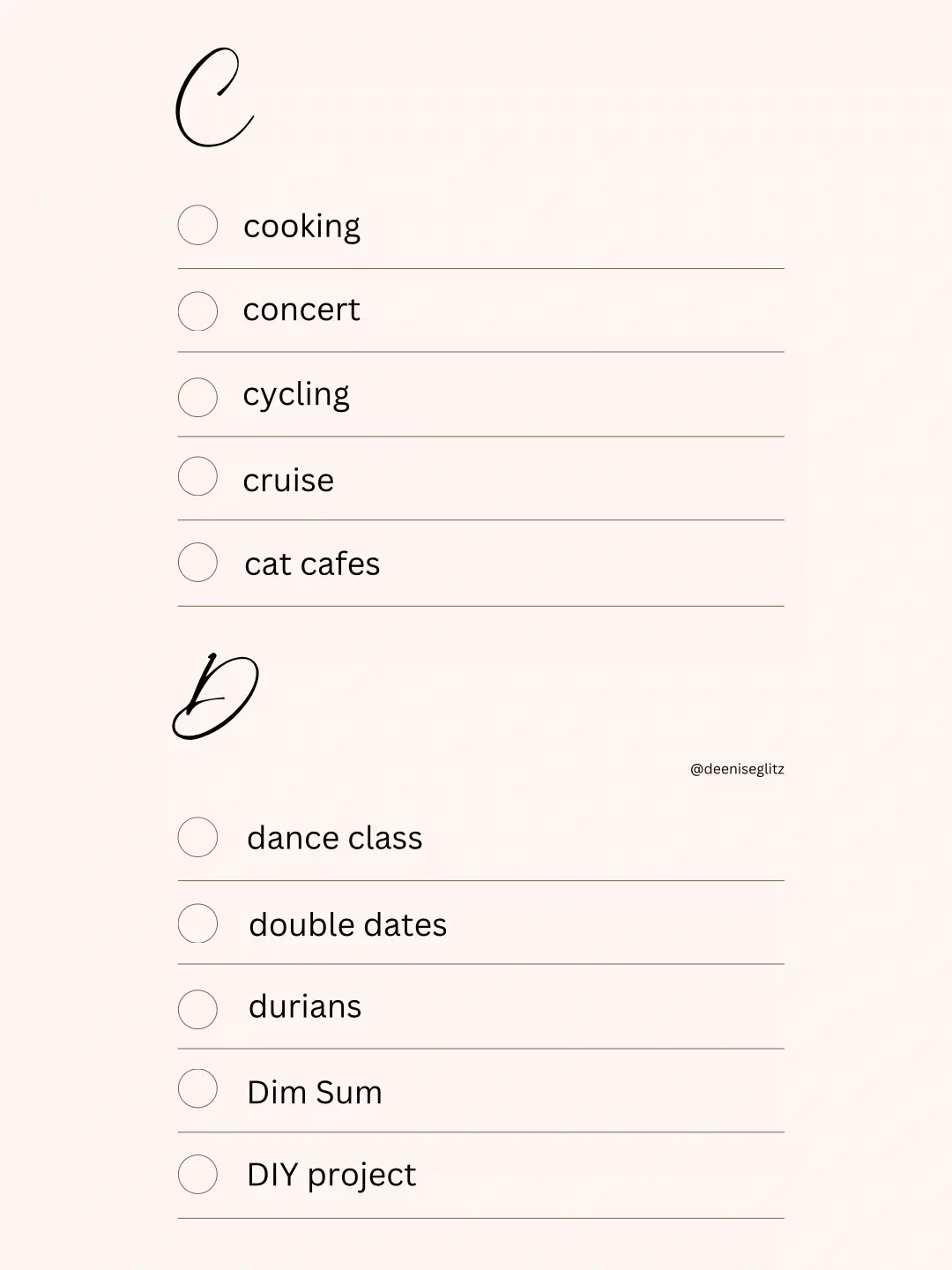
Task: Click the double dates text
Action: (x=347, y=925)
